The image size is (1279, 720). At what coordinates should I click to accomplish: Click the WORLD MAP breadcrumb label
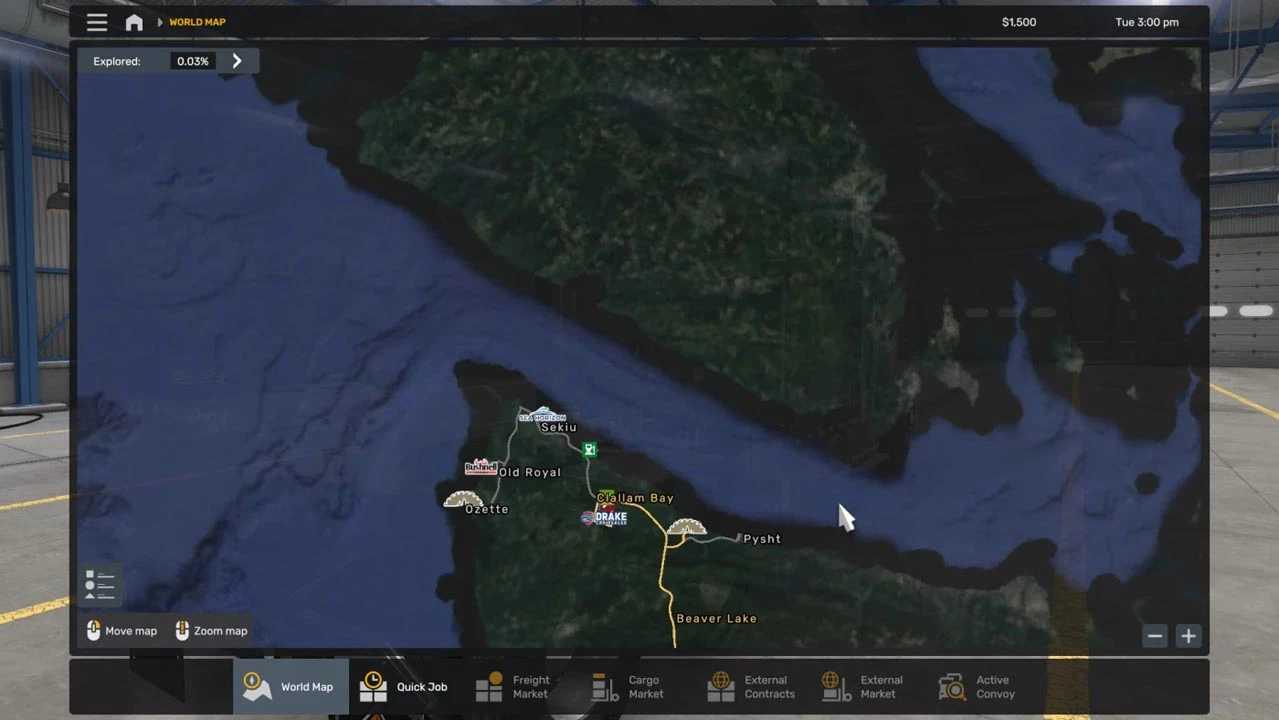click(197, 22)
